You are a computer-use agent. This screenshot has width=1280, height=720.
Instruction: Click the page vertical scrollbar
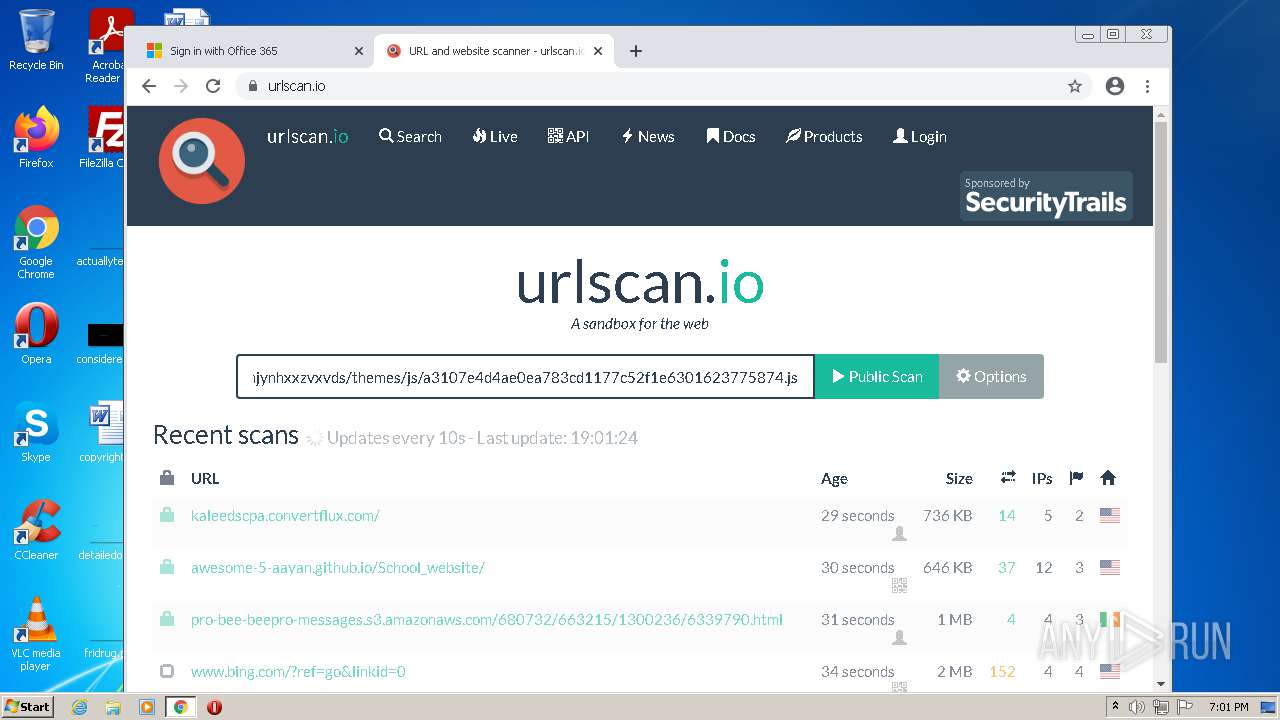point(1161,243)
